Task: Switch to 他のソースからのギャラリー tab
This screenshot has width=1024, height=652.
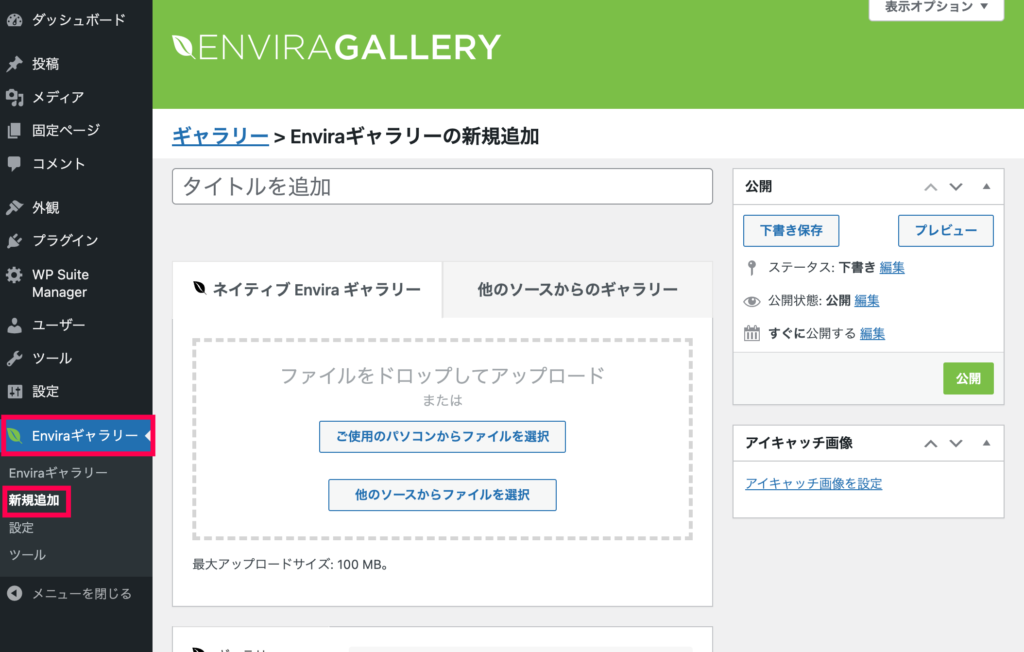Action: pos(577,289)
